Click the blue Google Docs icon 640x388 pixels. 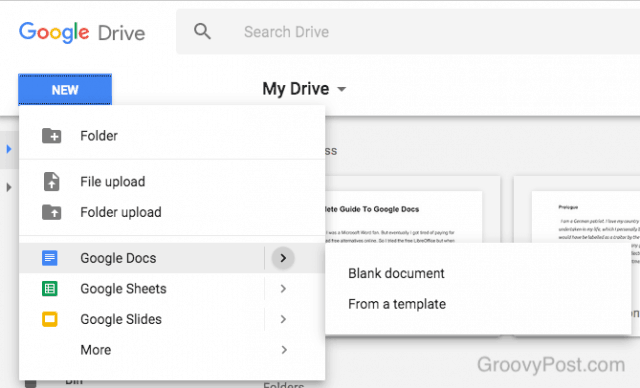[50, 258]
